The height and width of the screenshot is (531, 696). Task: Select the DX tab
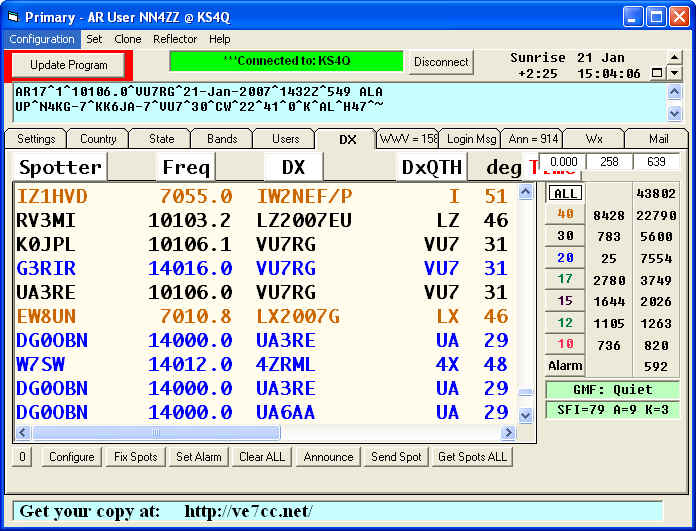pyautogui.click(x=347, y=139)
